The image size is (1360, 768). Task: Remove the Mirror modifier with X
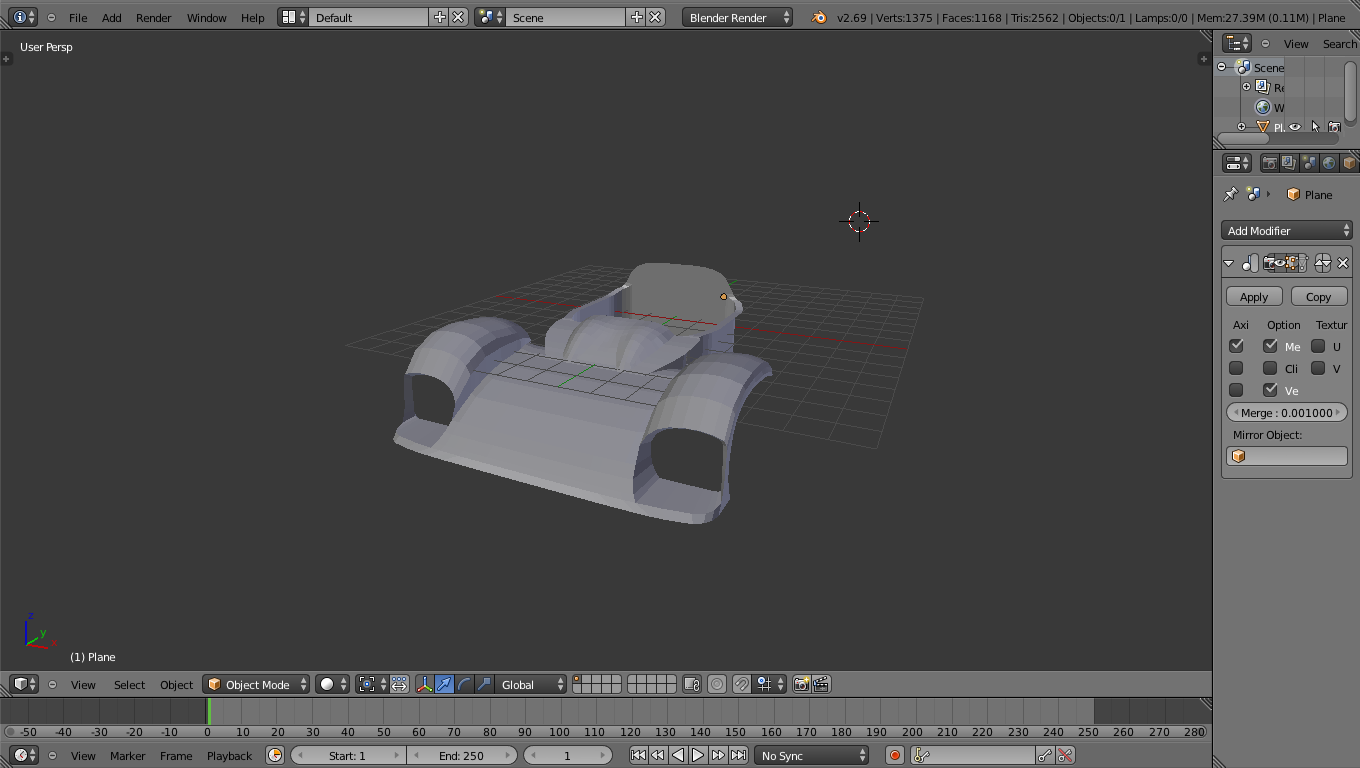1343,263
